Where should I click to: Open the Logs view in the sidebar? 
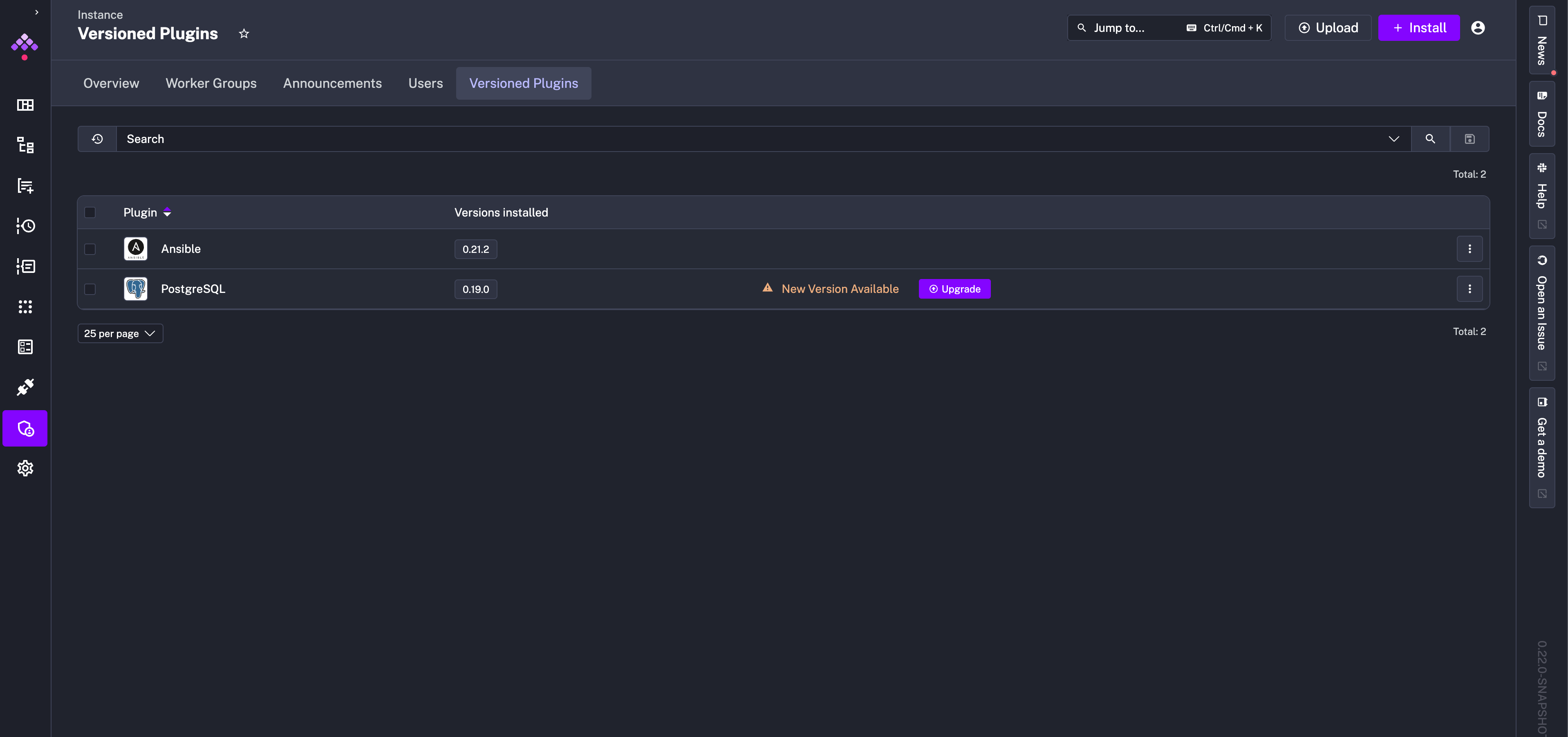pos(25,266)
